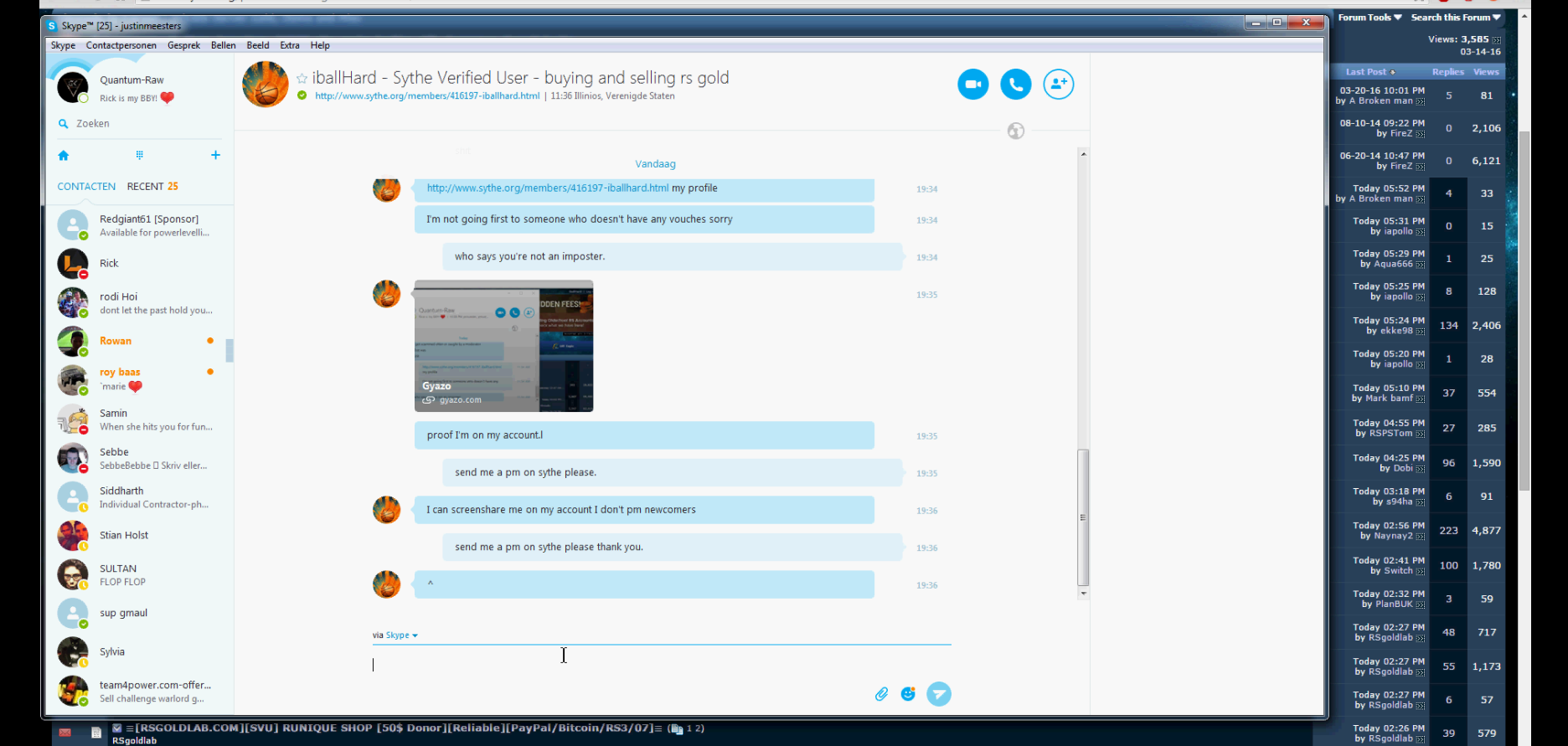Favorite iballHard with the star icon
The width and height of the screenshot is (1568, 746).
pos(302,79)
